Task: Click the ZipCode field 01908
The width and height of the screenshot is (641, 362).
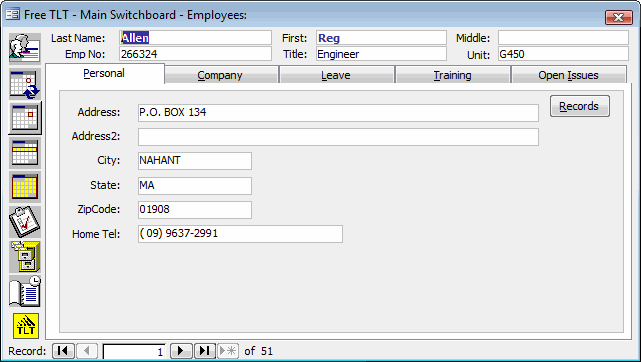Action: point(195,210)
